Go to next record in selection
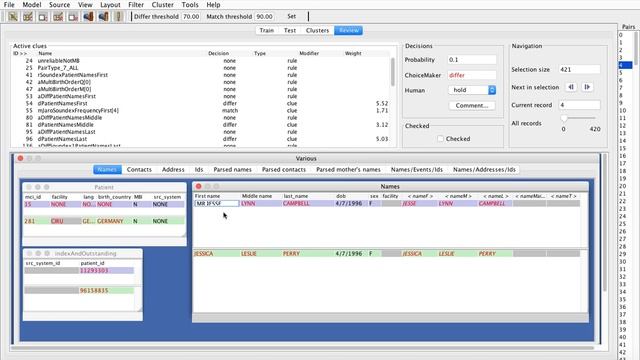Viewport: 640px width, 360px height. [587, 87]
